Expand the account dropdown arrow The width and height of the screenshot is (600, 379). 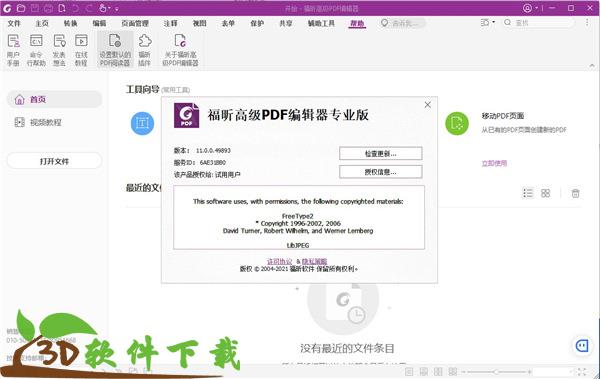point(536,8)
